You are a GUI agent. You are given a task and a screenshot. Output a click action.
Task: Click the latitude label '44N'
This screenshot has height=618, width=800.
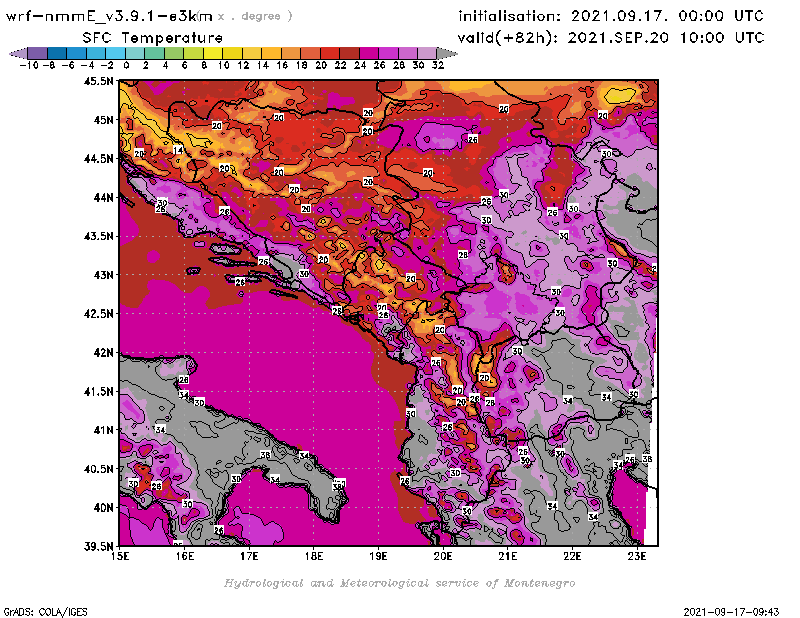(103, 197)
